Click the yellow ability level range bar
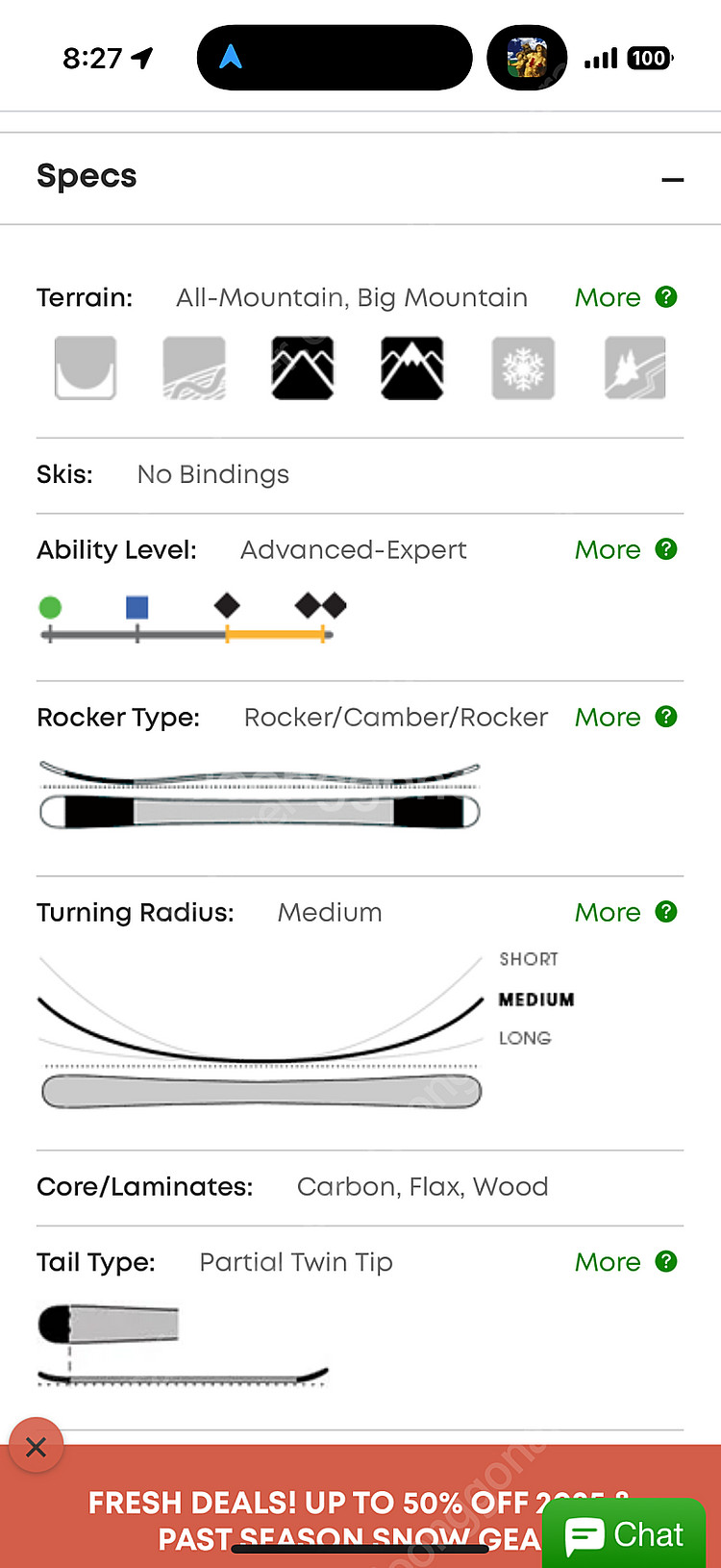The image size is (721, 1568). click(275, 635)
